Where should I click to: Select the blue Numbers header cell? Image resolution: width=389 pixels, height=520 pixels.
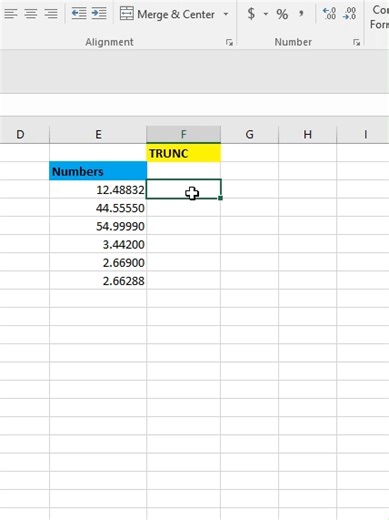98,171
